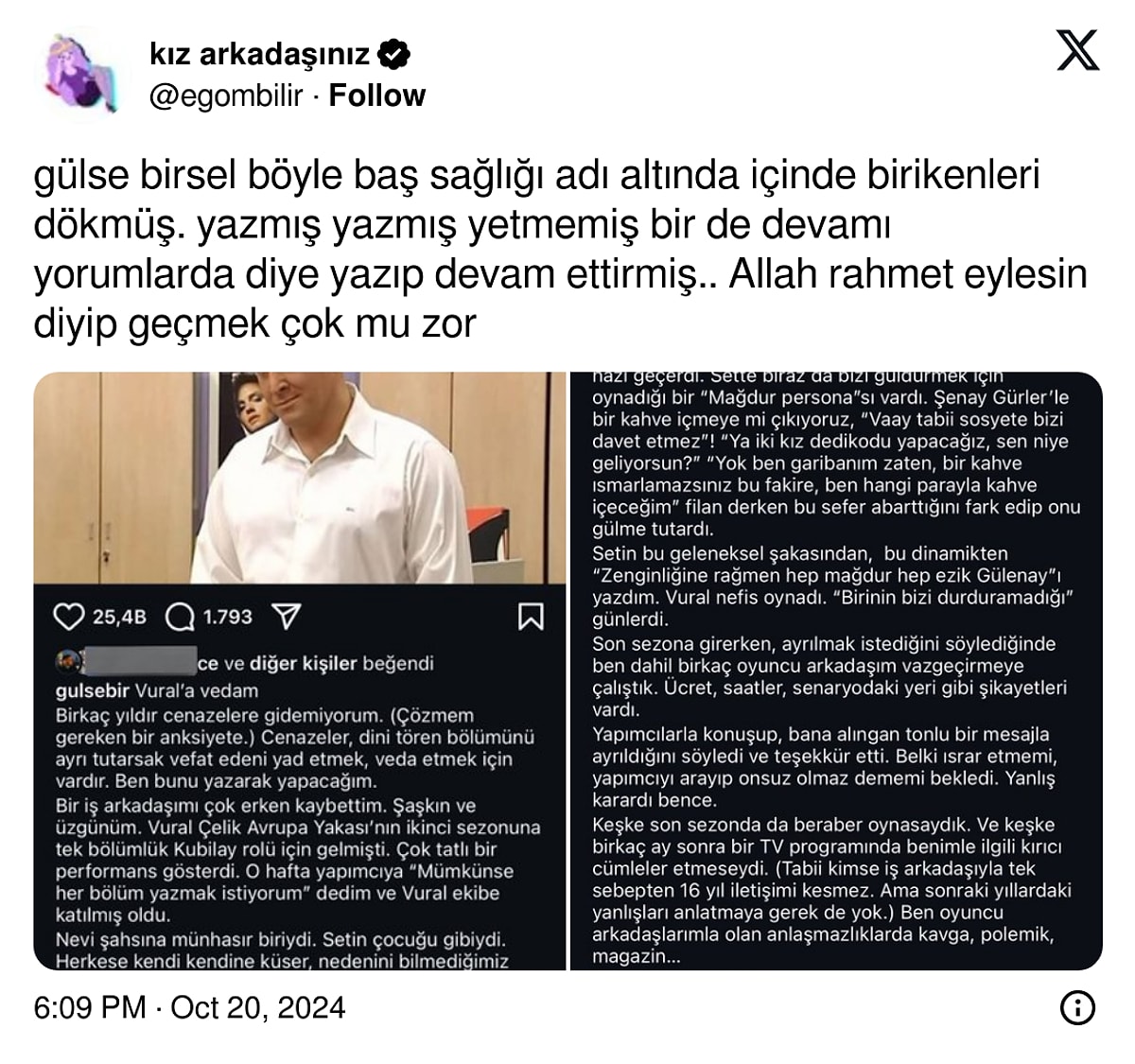The height and width of the screenshot is (1064, 1135).
Task: Open the right caption screenshot image
Action: (836, 671)
